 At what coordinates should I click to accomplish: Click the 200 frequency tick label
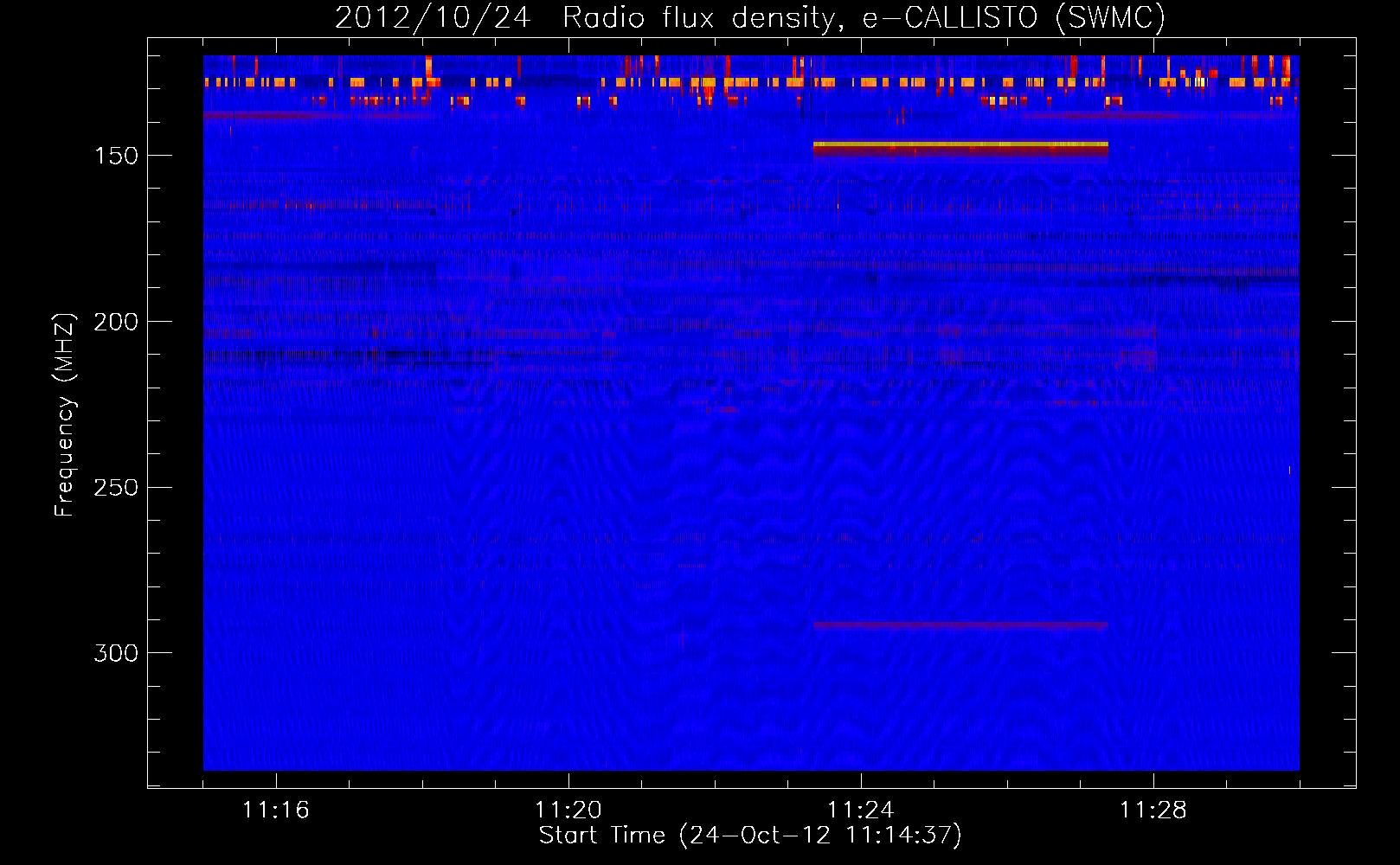(116, 322)
